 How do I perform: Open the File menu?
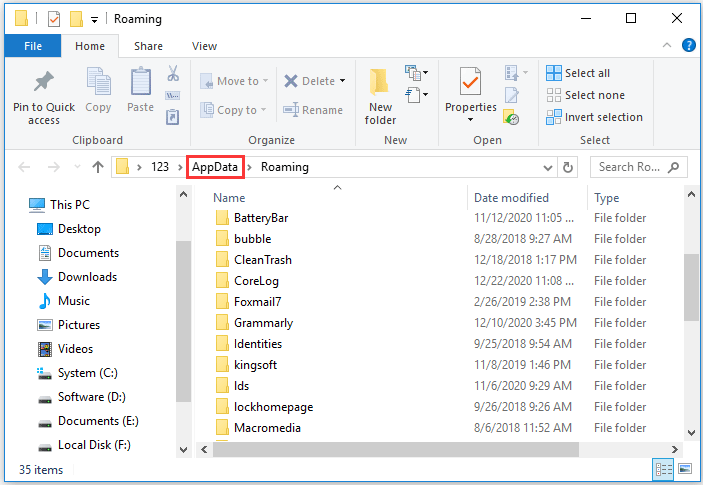click(33, 46)
